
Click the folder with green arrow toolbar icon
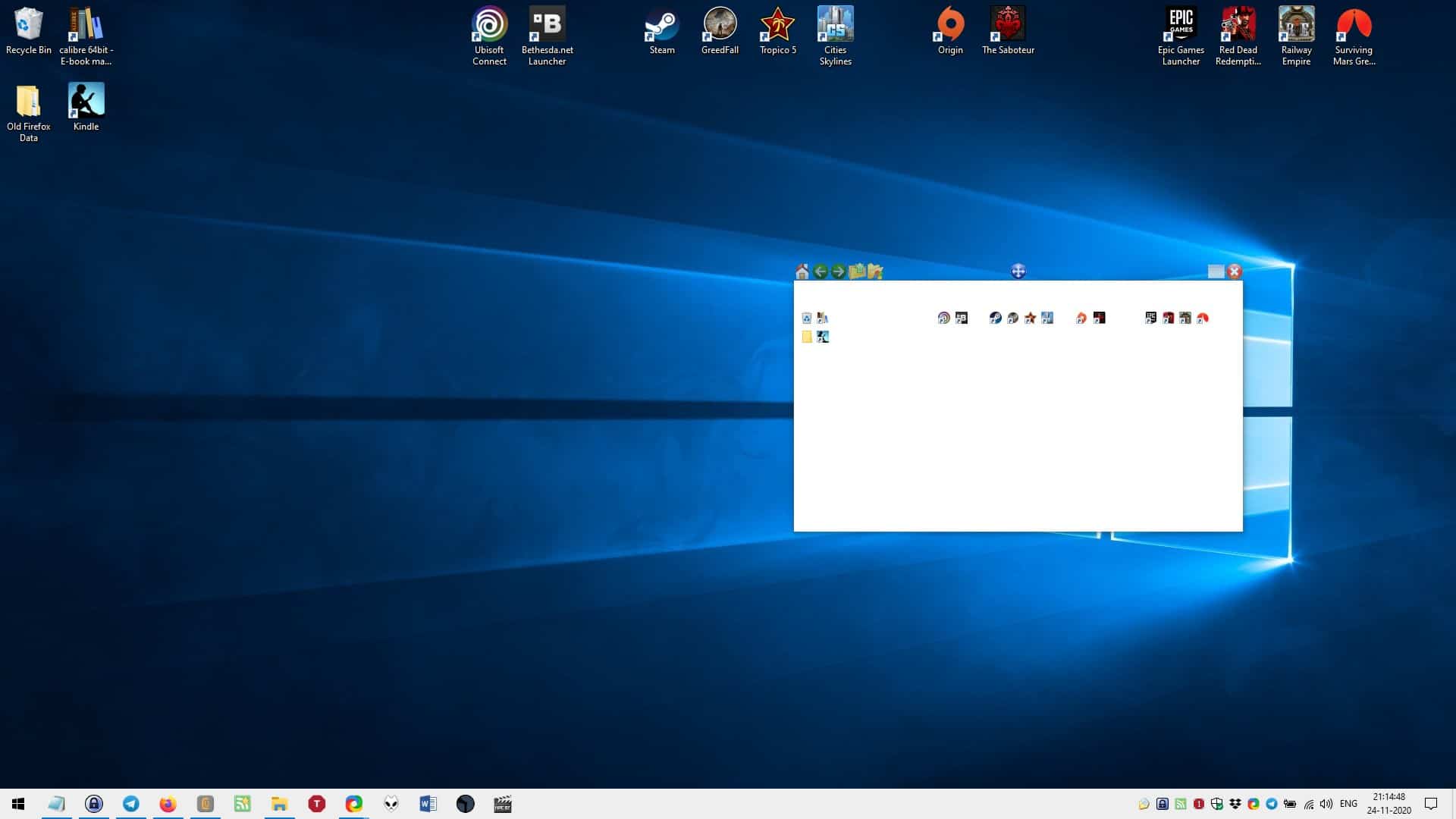point(857,271)
